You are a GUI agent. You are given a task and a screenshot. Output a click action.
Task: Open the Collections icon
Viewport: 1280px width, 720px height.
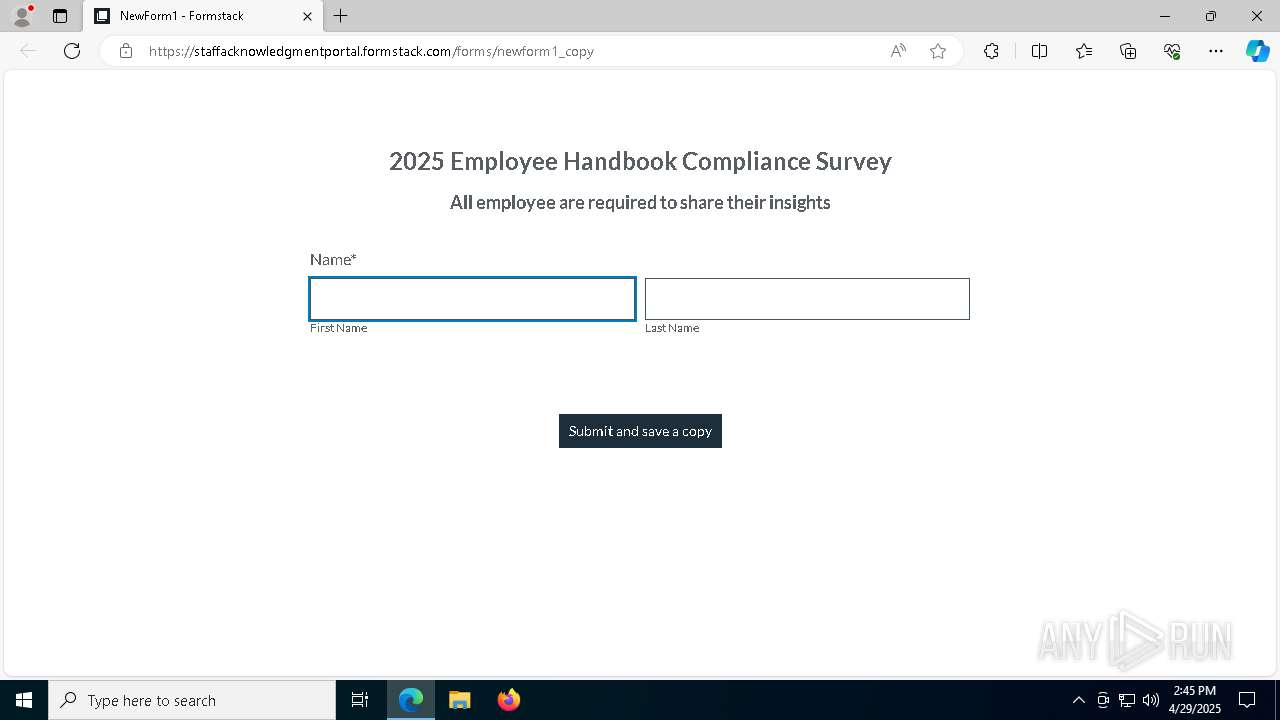point(1128,51)
